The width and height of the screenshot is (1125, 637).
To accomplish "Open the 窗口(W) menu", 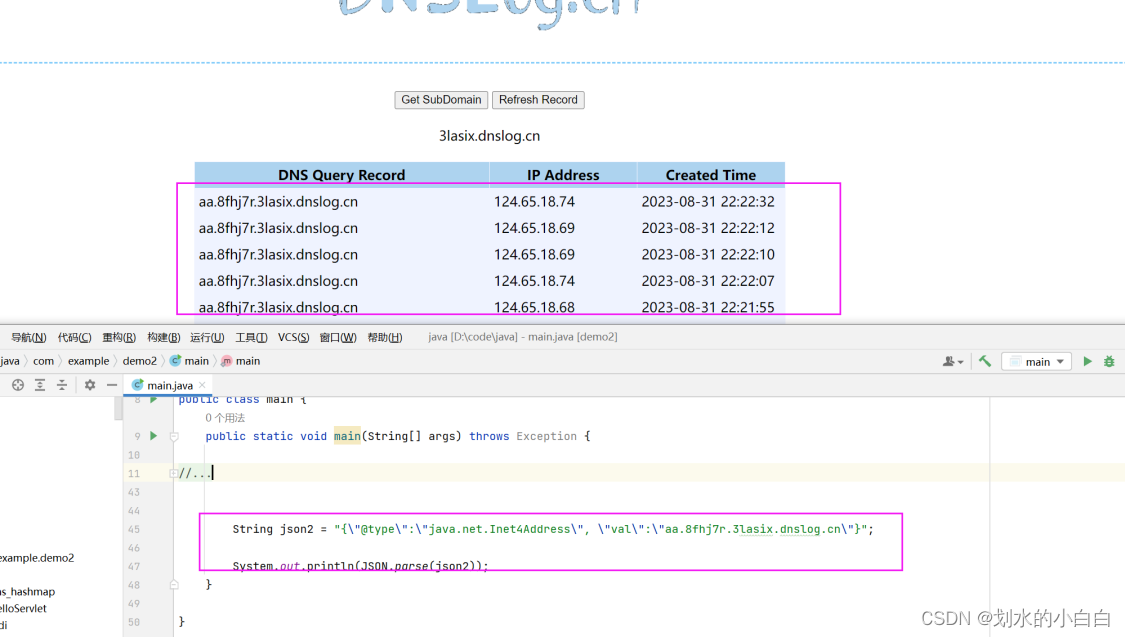I will click(x=338, y=337).
